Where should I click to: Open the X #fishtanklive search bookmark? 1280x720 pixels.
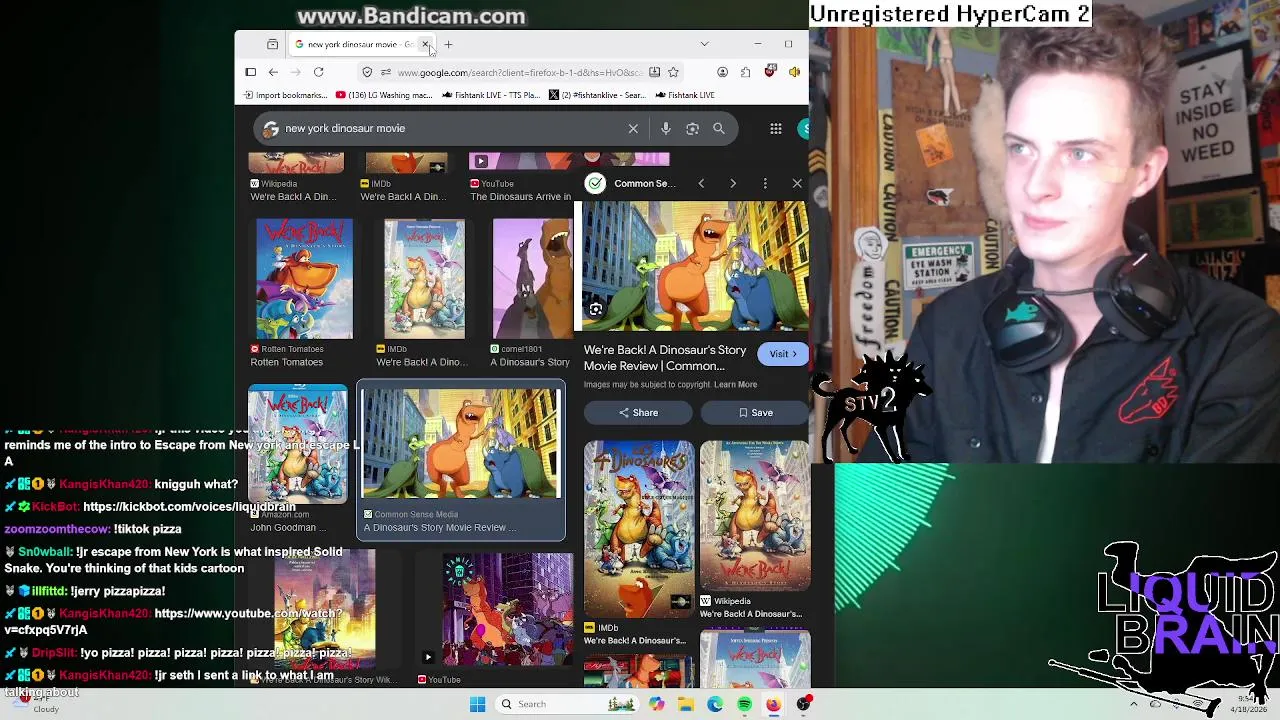(597, 95)
